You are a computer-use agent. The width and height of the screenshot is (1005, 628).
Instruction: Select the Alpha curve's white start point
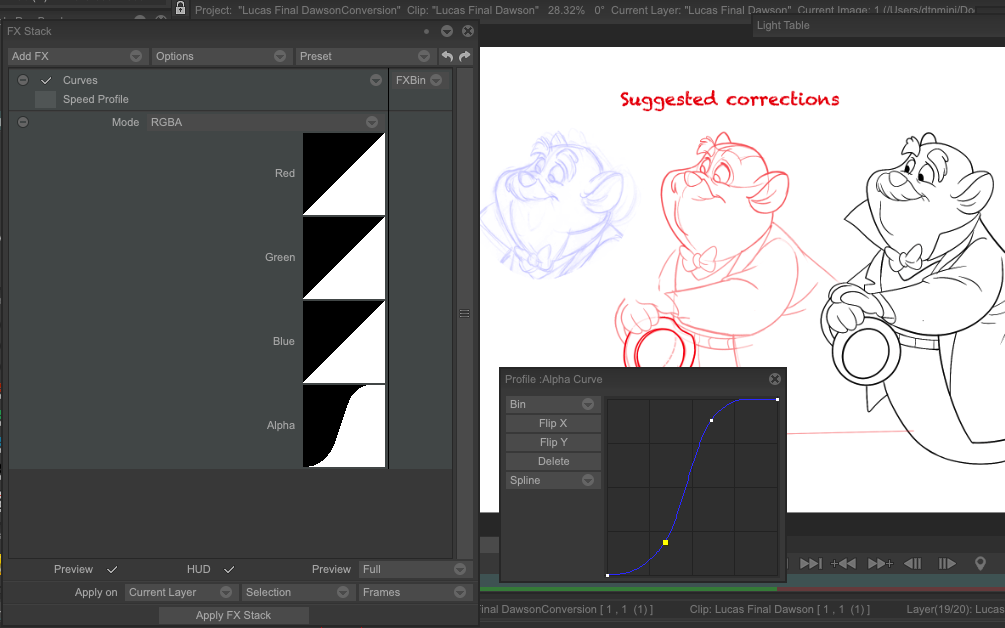coord(608,575)
